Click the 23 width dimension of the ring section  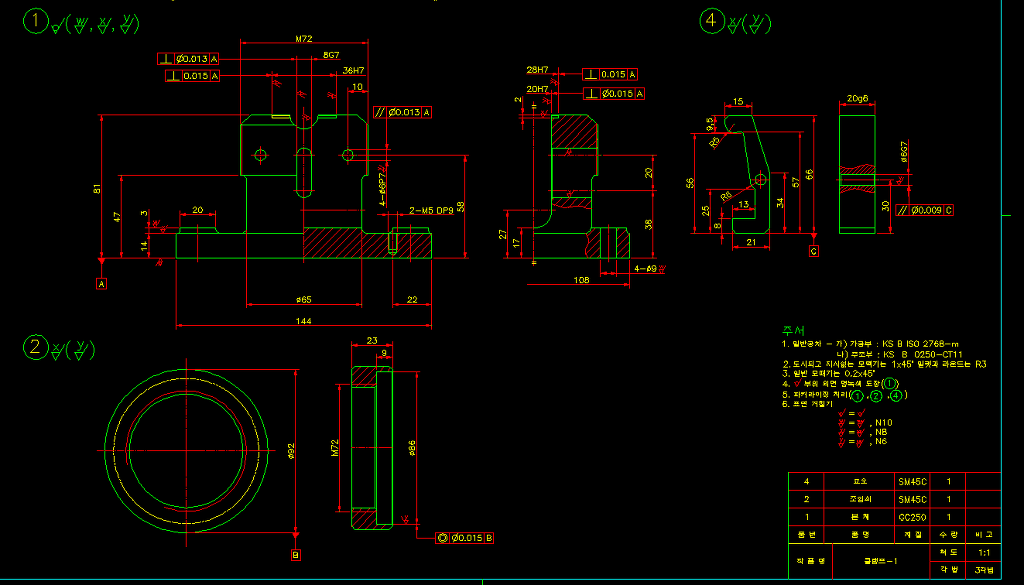pyautogui.click(x=372, y=340)
